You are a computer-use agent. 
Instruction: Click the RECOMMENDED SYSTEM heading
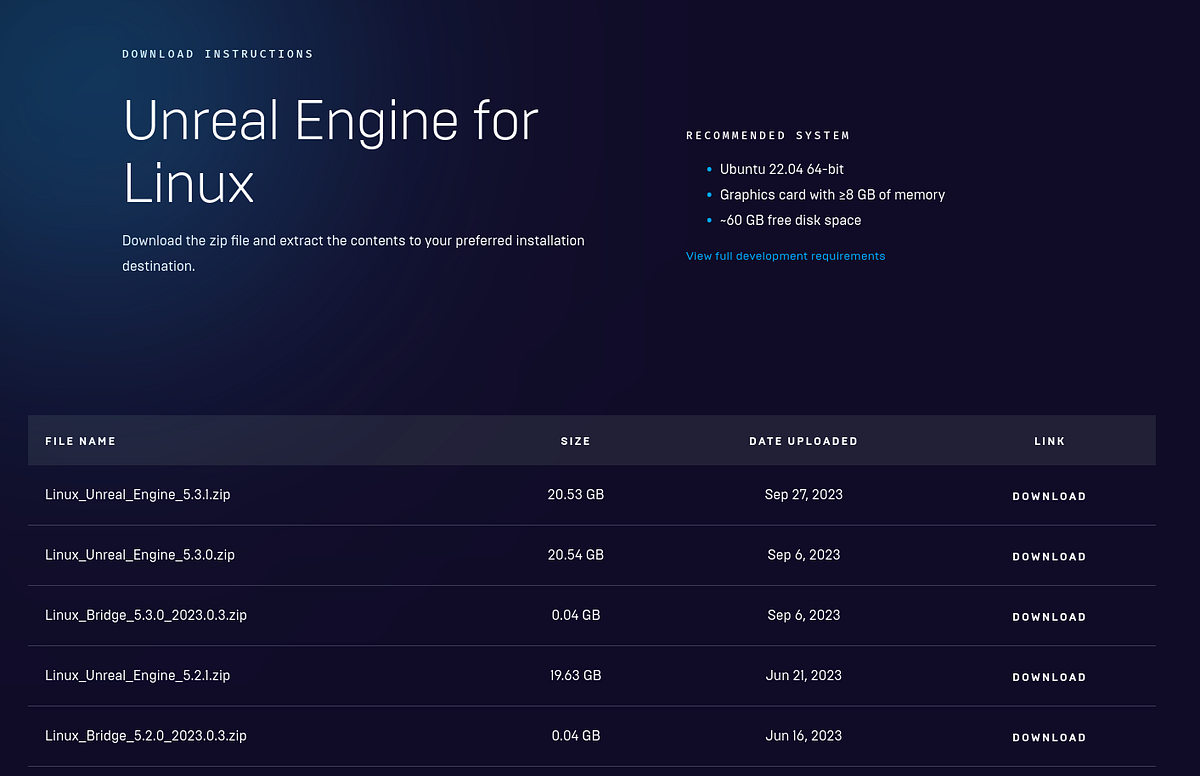coord(768,135)
